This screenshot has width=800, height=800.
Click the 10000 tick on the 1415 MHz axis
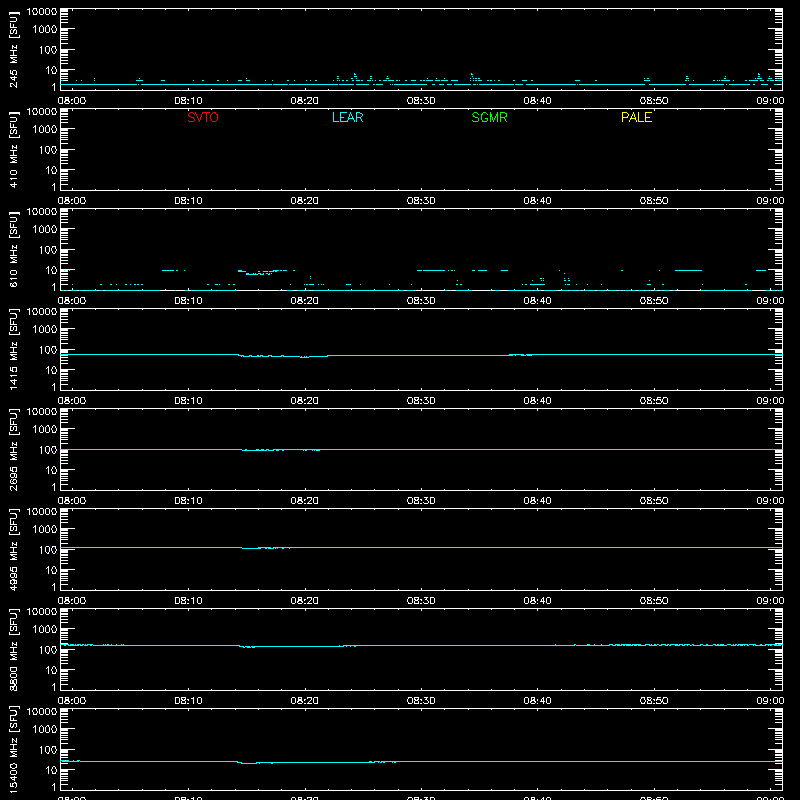coord(42,312)
